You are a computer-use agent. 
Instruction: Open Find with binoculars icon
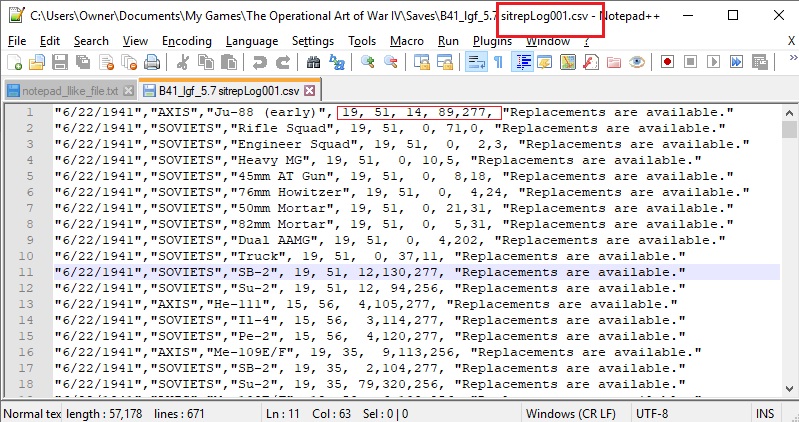point(313,62)
